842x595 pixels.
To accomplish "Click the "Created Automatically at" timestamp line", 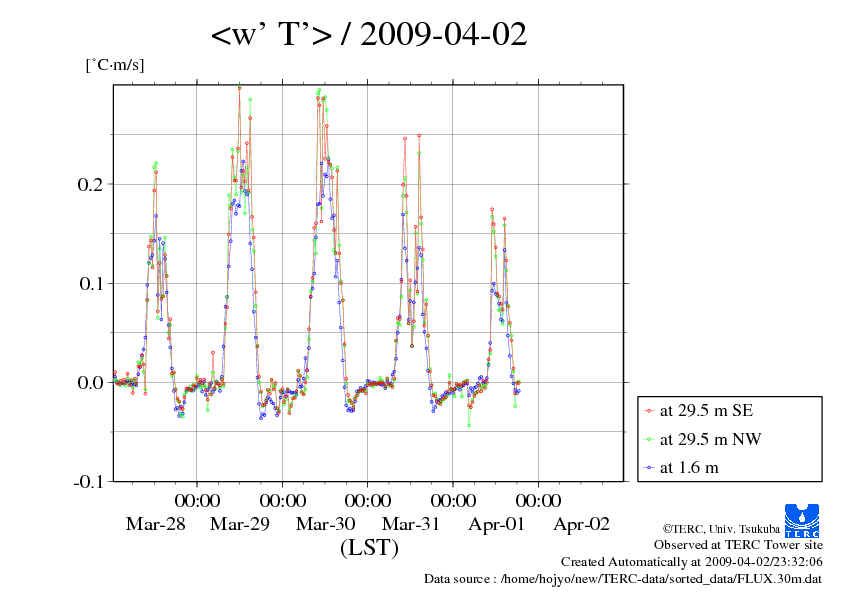I will tap(692, 562).
